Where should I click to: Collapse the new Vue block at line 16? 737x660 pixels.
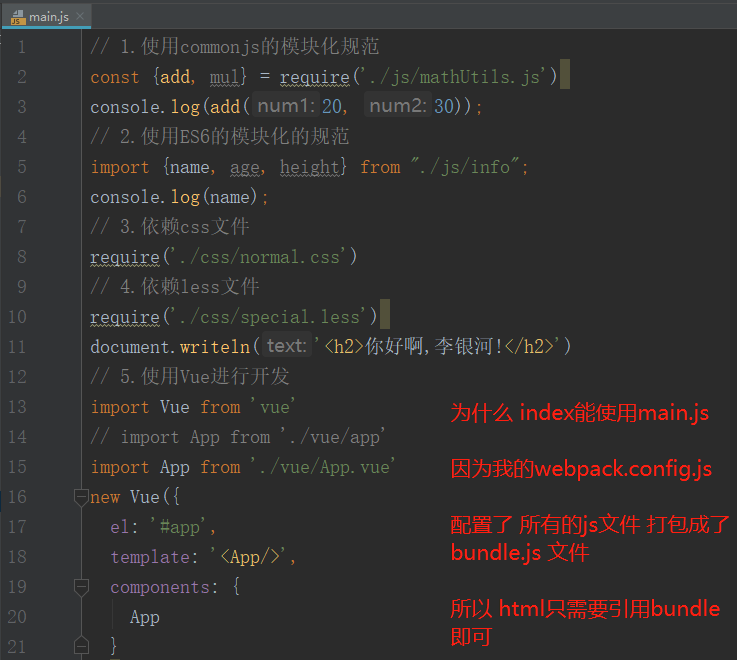point(81,497)
